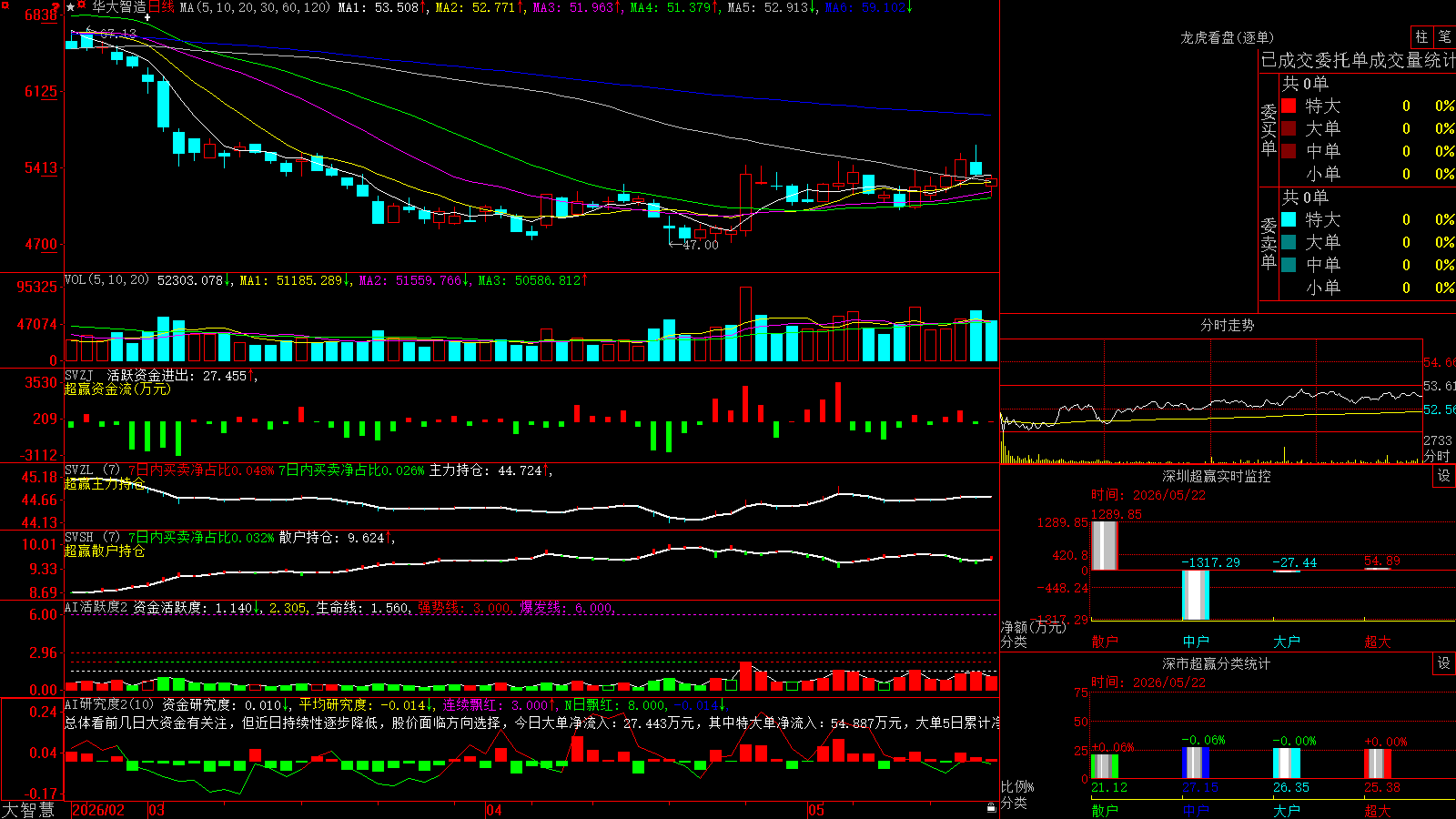The image size is (1456, 819).
Task: Click the red 超大 bar showing 25.38
Action: pyautogui.click(x=1378, y=764)
